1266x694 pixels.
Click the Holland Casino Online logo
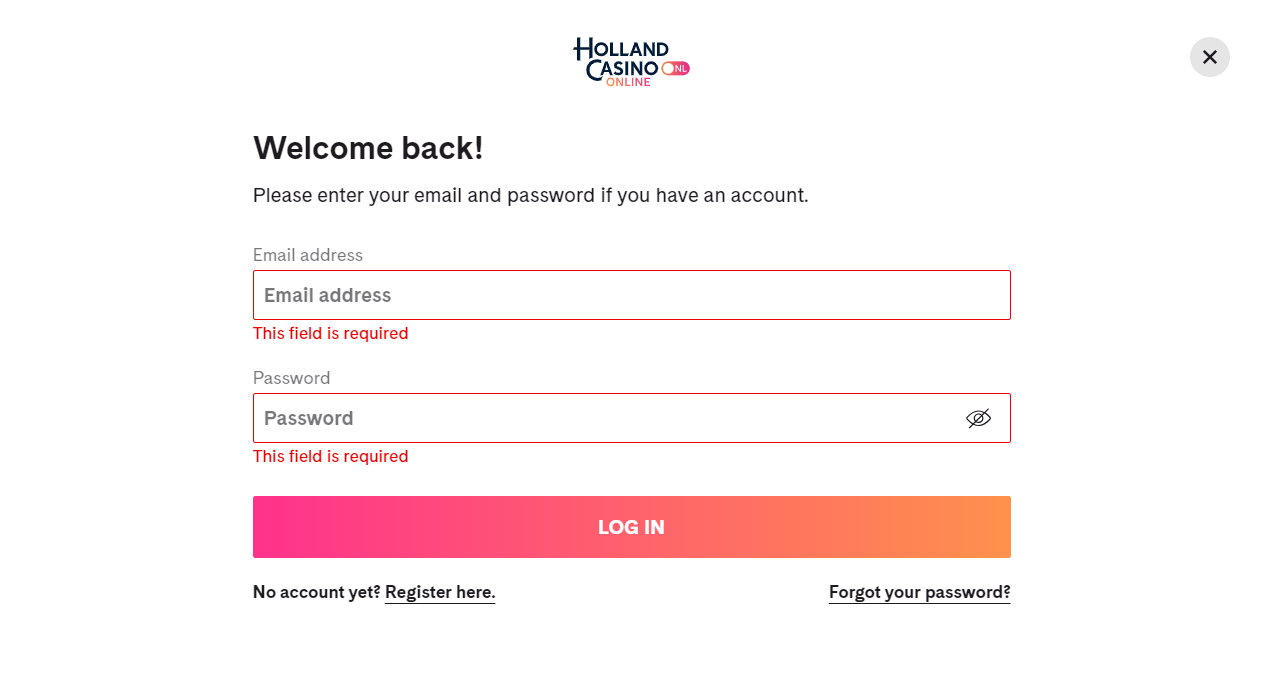pos(631,62)
